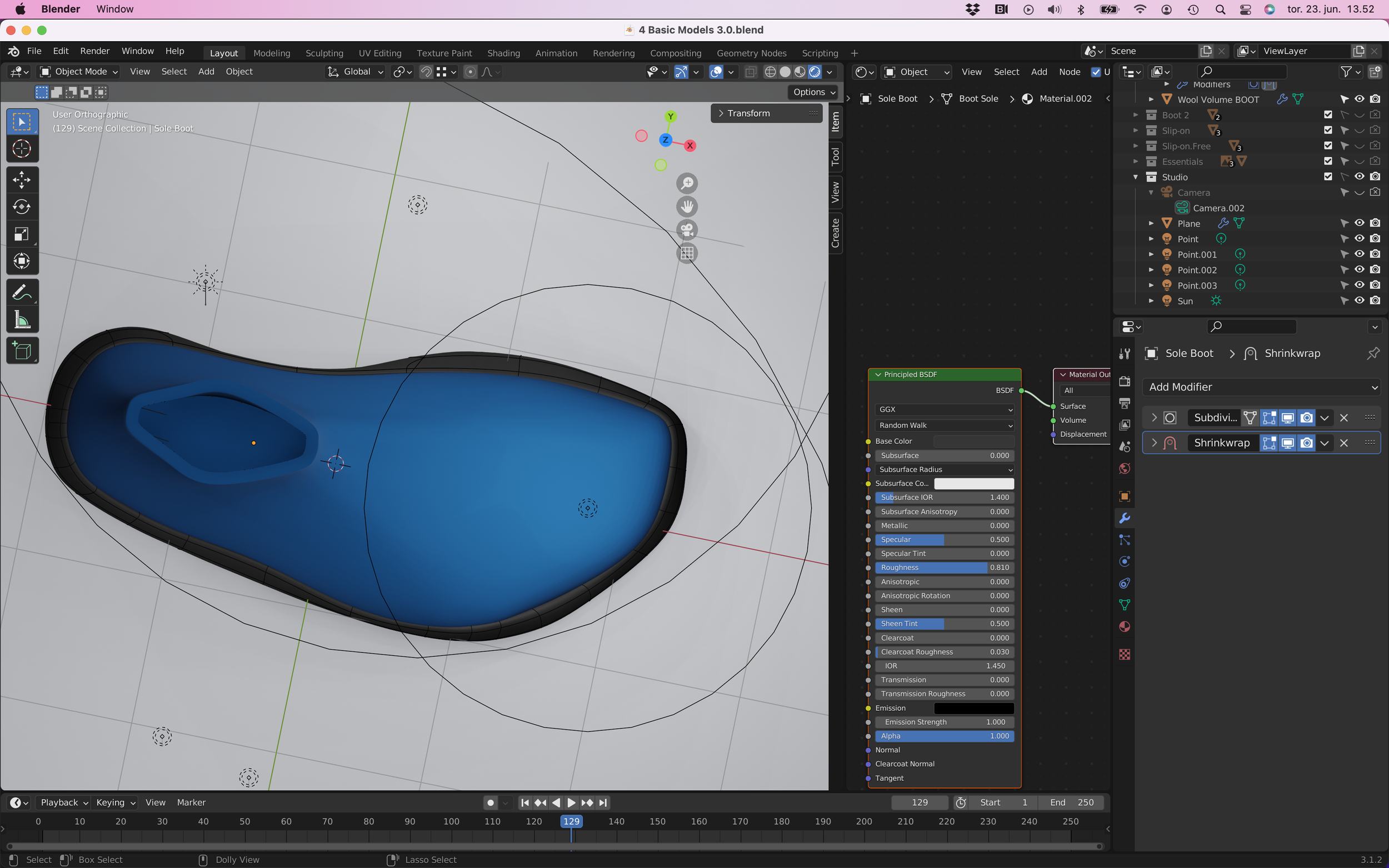1389x868 pixels.
Task: Remove the Shrinkwrap modifier
Action: (1343, 443)
